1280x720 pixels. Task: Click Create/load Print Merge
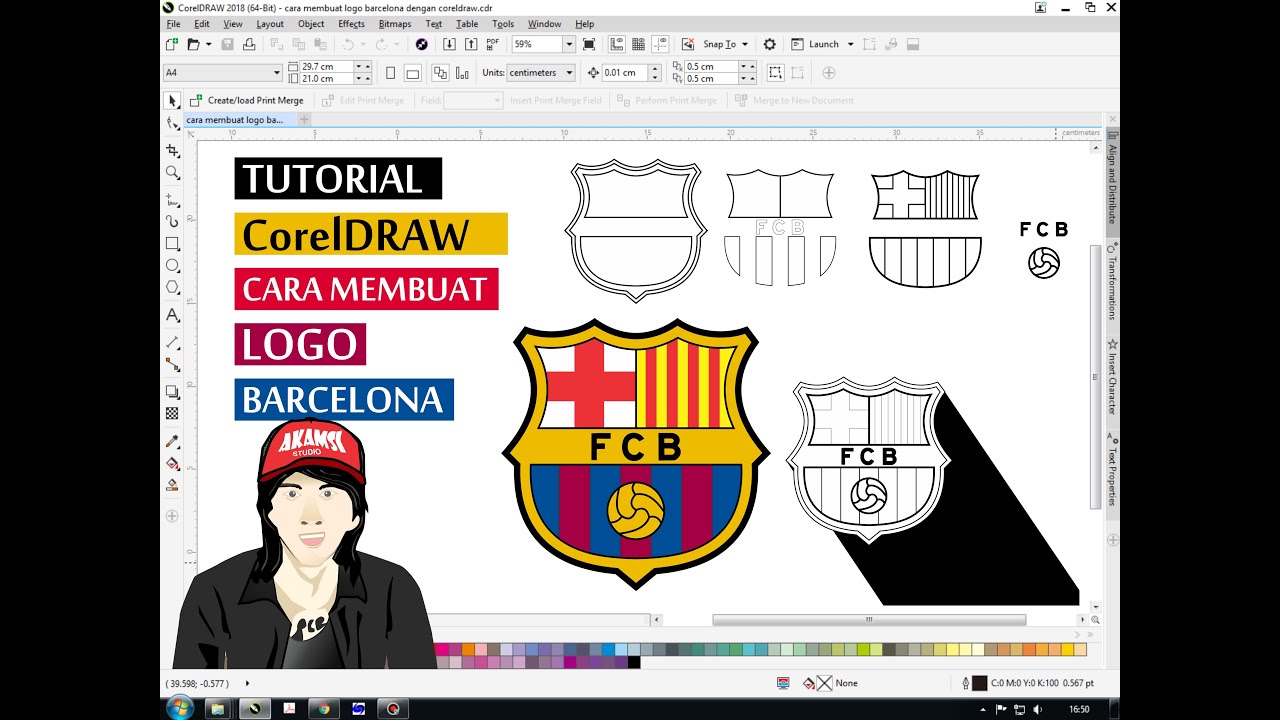tap(247, 101)
